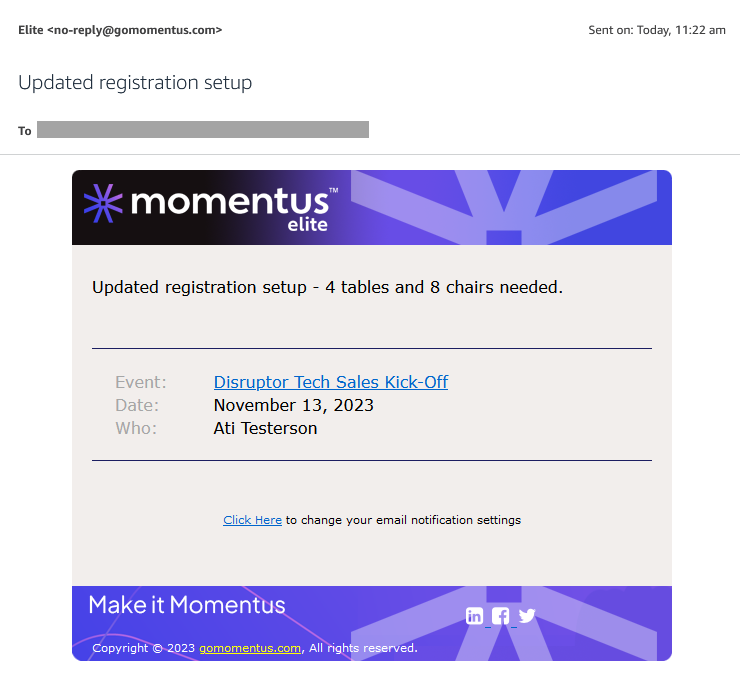Screen dimensions: 740x676
Task: Select the redacted recipient in To field
Action: coord(203,130)
